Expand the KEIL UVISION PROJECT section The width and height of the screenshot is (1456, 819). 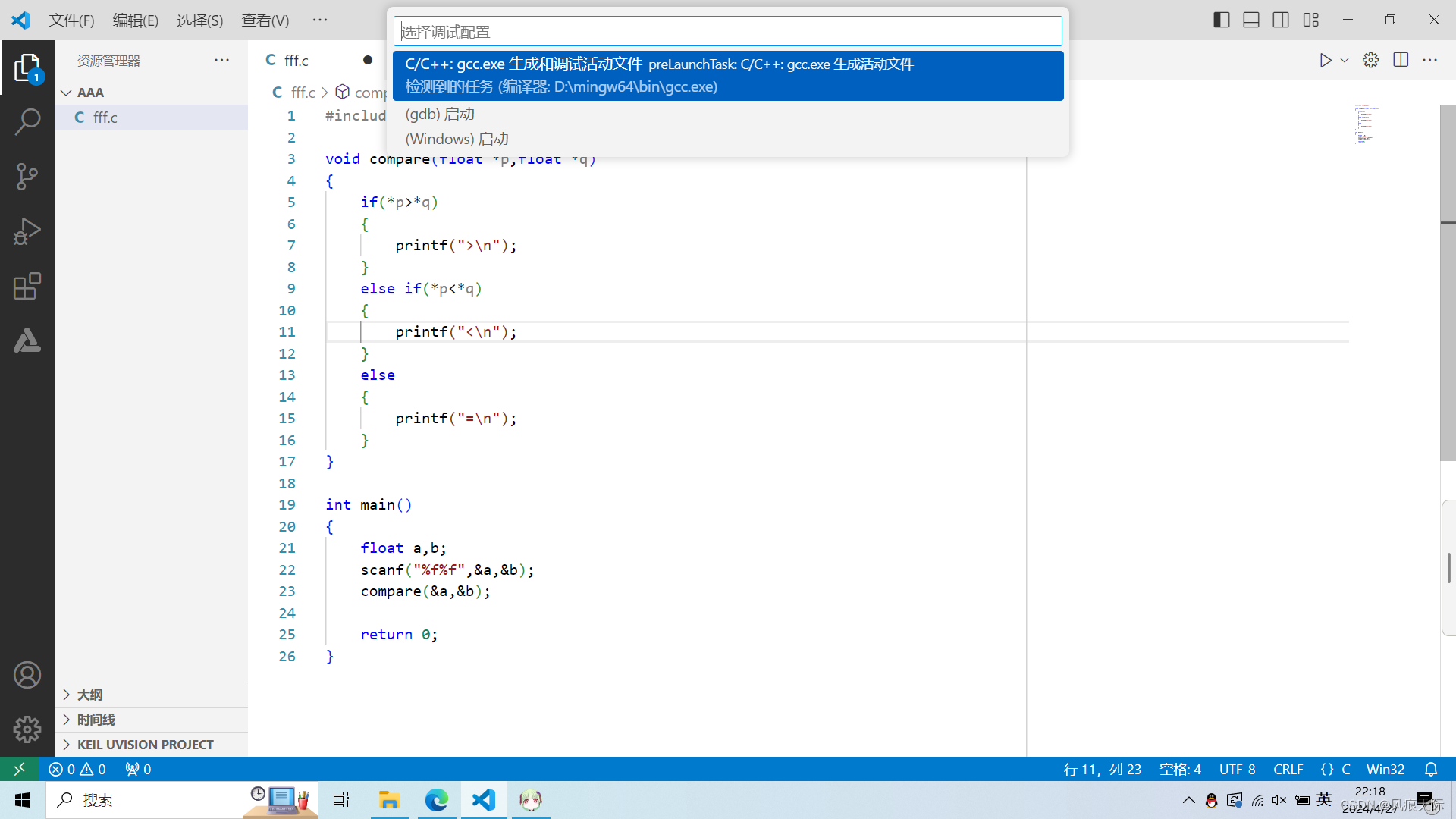(x=145, y=745)
